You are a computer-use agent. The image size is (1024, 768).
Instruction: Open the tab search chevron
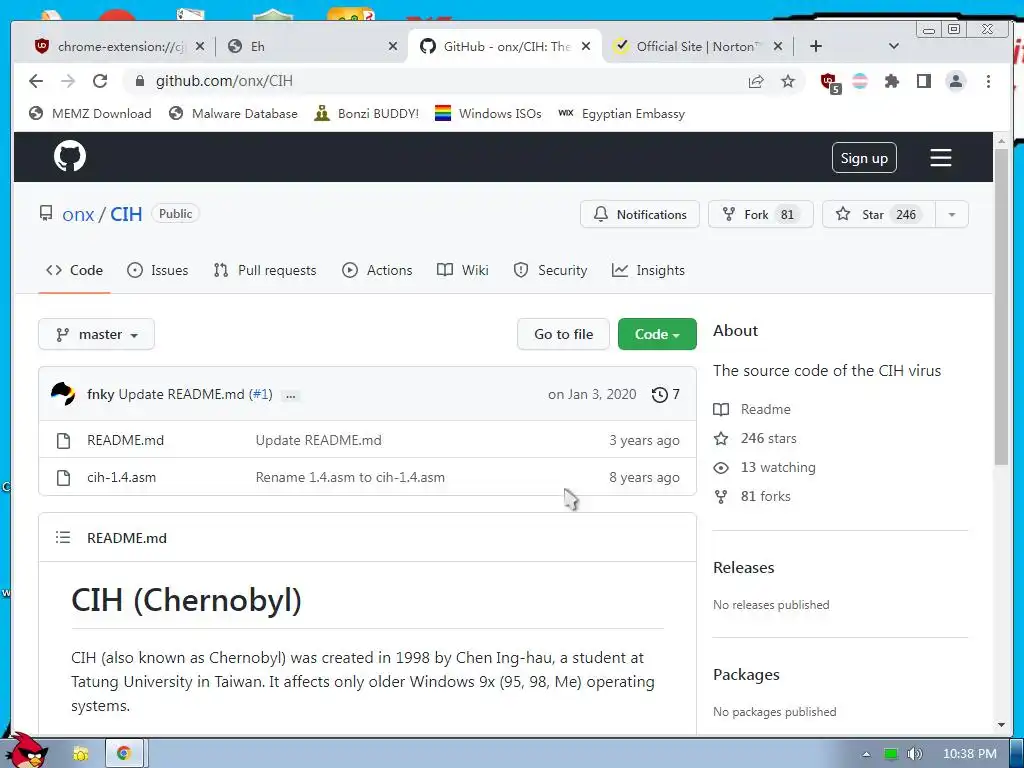pyautogui.click(x=894, y=46)
